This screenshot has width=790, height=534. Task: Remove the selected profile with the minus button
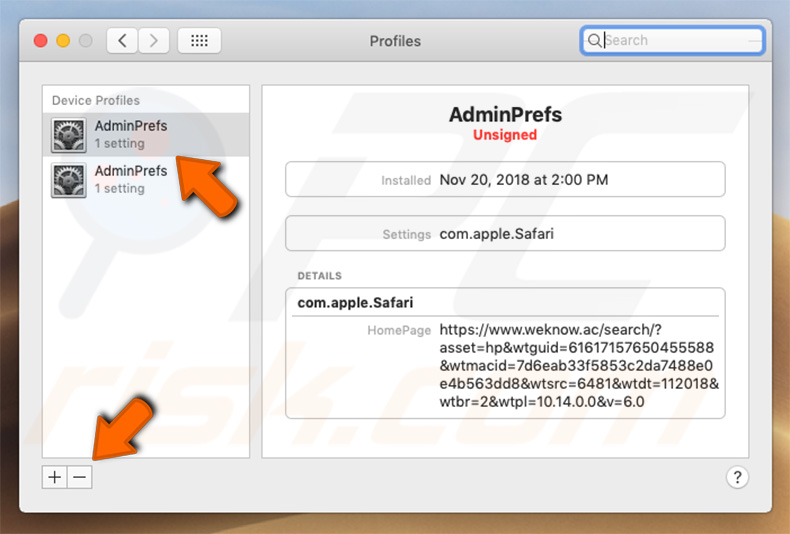pyautogui.click(x=80, y=477)
